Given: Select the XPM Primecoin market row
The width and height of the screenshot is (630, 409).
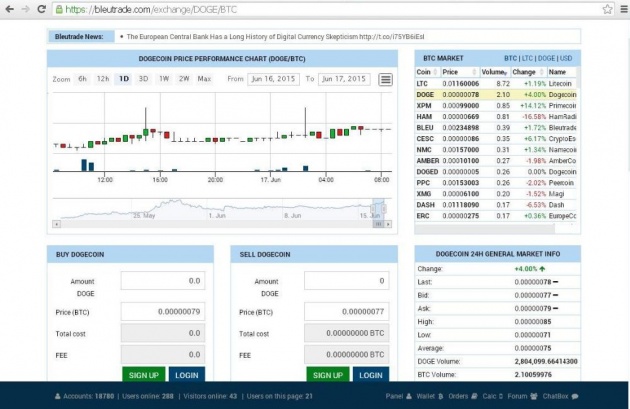Looking at the screenshot, I should (496, 106).
